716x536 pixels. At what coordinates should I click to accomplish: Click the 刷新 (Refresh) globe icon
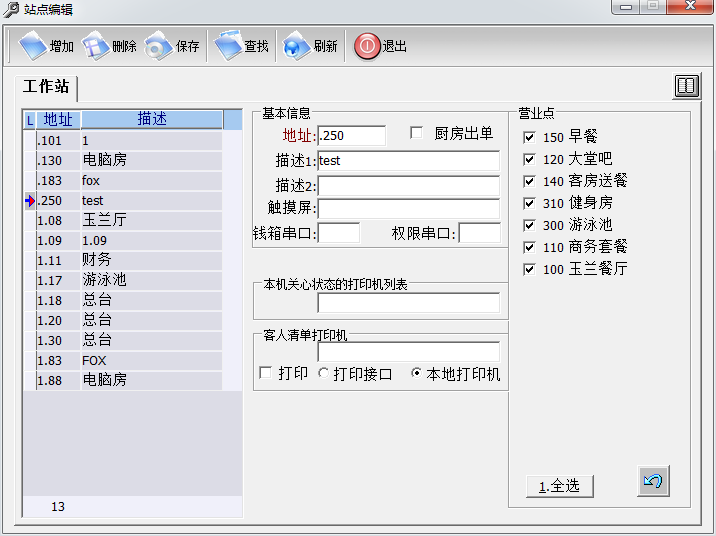pyautogui.click(x=297, y=46)
